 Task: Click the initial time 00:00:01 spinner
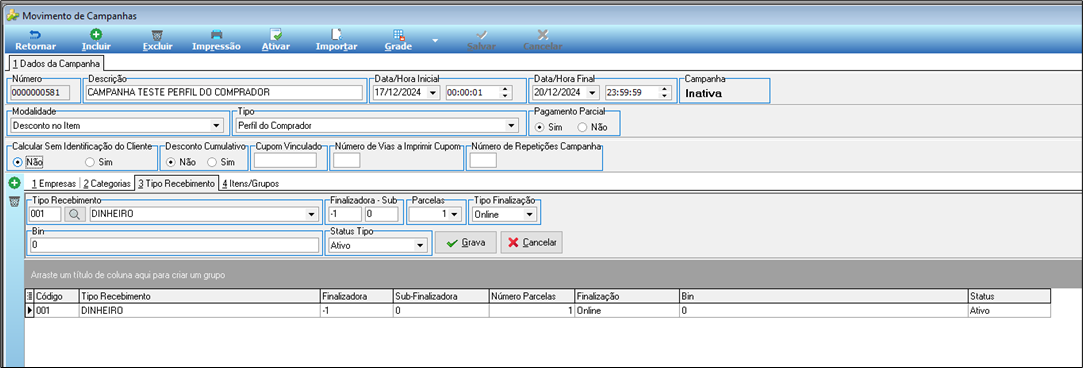(505, 92)
